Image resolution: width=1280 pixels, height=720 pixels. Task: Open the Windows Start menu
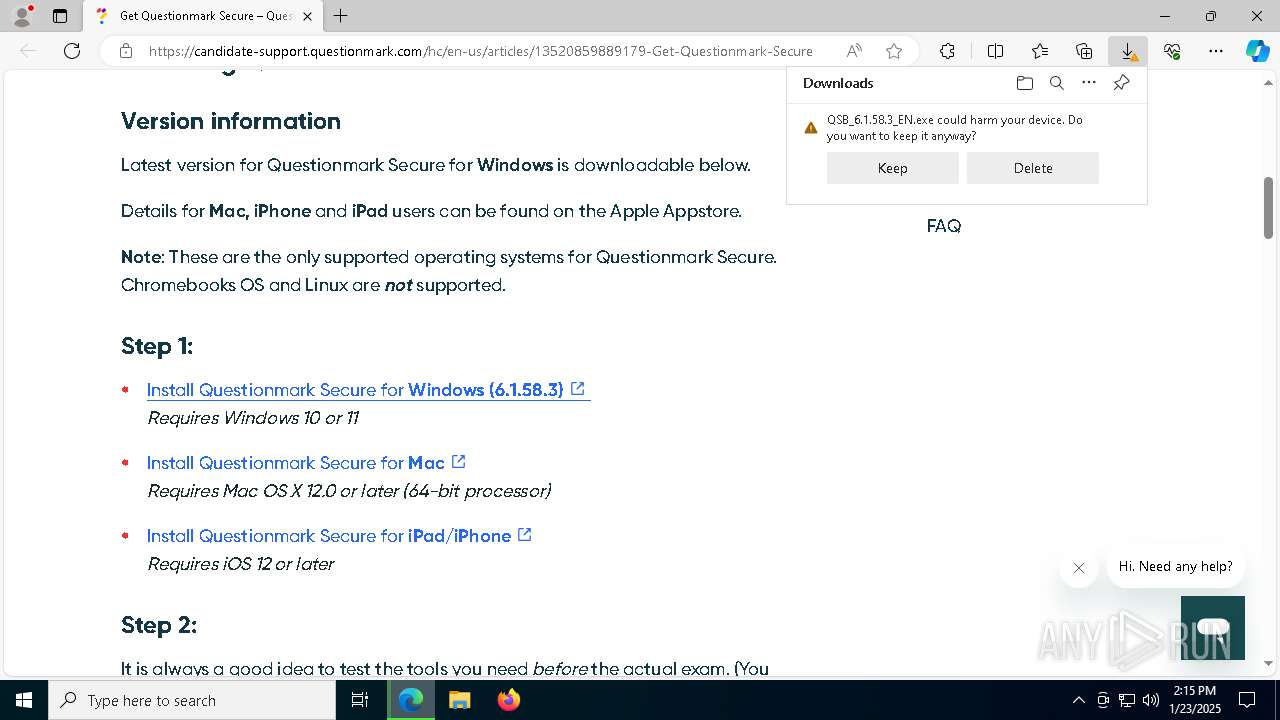tap(24, 700)
